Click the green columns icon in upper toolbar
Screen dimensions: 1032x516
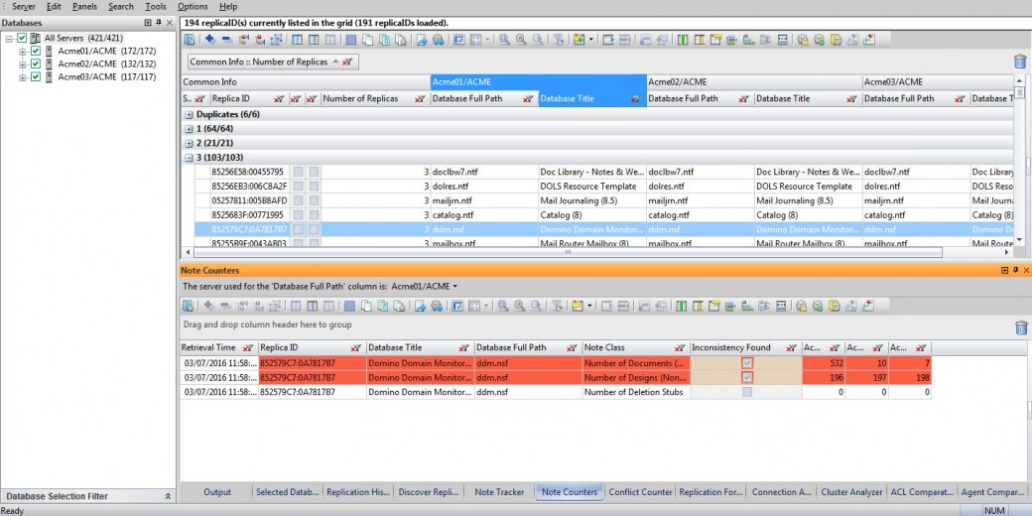[x=683, y=39]
